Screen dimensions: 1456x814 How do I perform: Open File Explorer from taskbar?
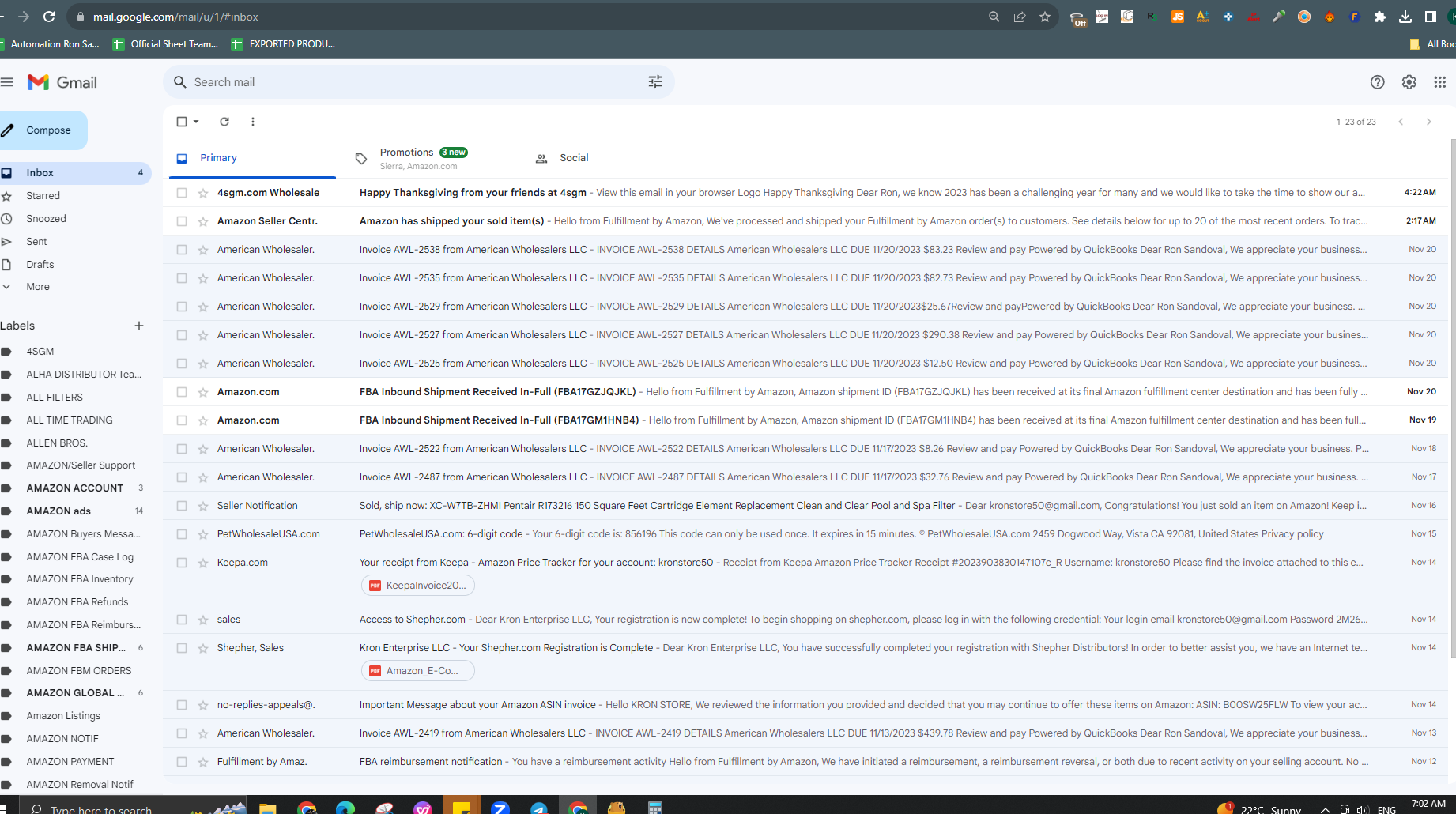pyautogui.click(x=267, y=808)
